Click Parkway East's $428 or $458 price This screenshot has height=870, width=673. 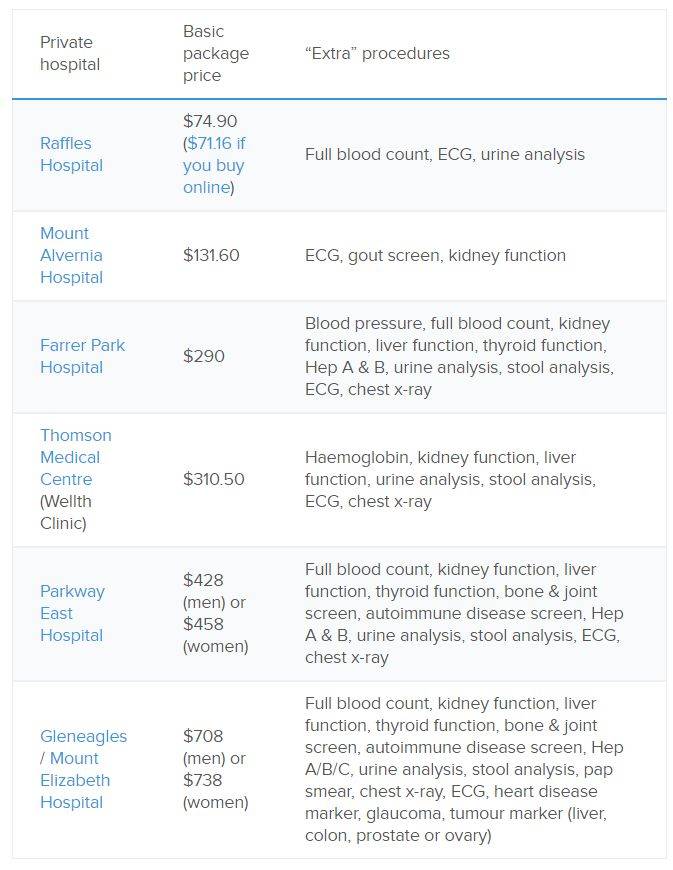(x=215, y=613)
